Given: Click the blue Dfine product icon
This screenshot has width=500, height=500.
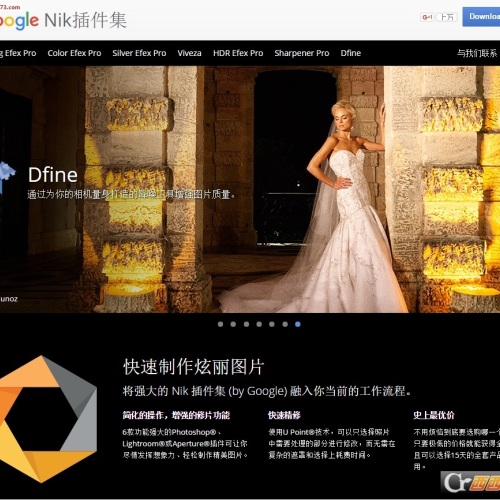Looking at the screenshot, I should pos(7,177).
